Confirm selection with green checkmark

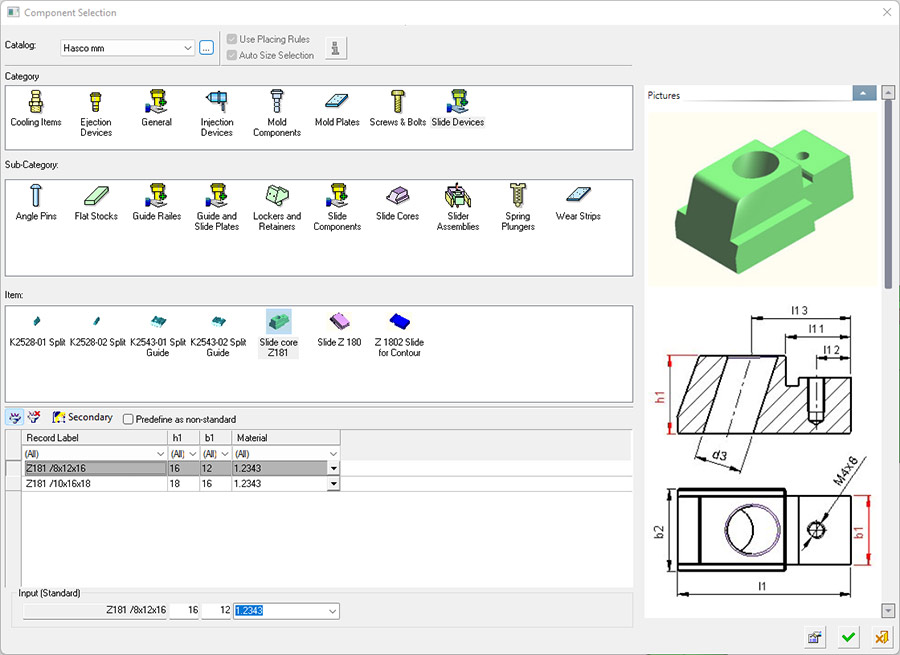coord(848,637)
